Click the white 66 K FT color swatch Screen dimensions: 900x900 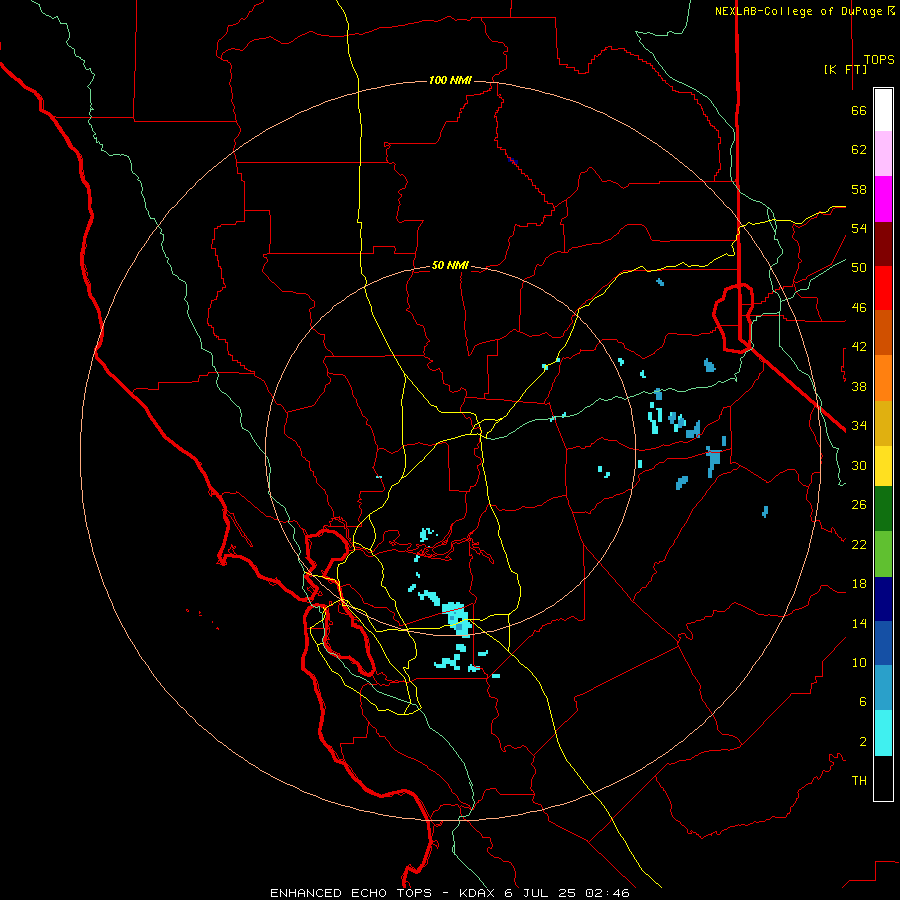(x=883, y=110)
